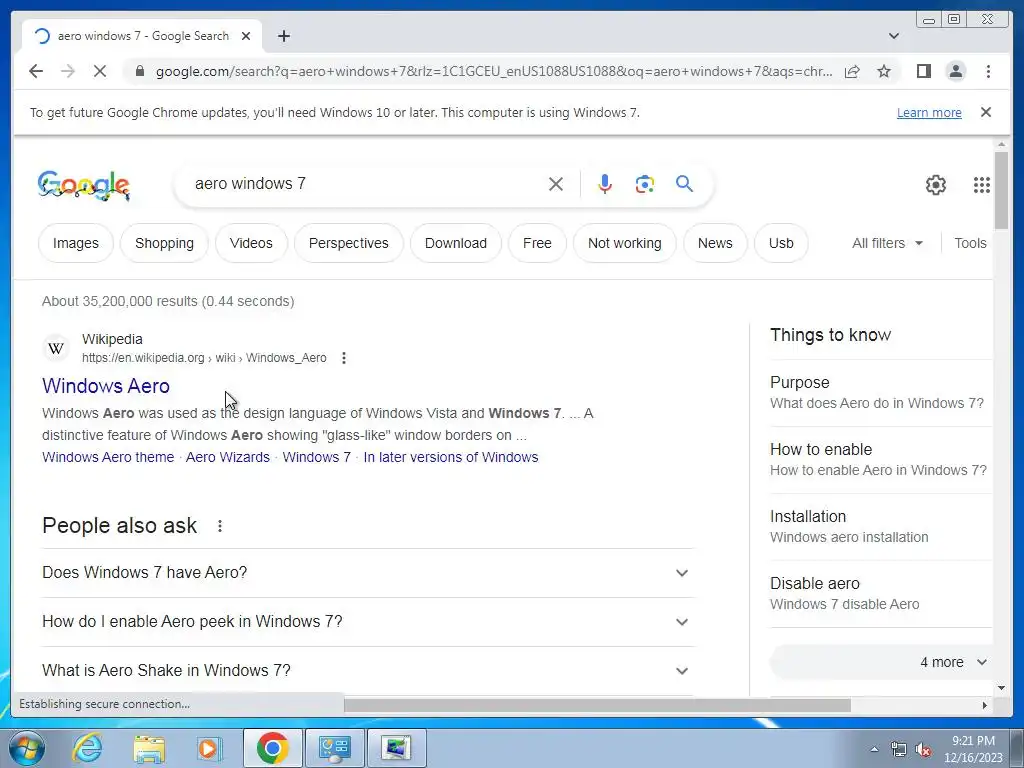This screenshot has height=768, width=1024.
Task: Open the tab search chevron
Action: pos(894,36)
